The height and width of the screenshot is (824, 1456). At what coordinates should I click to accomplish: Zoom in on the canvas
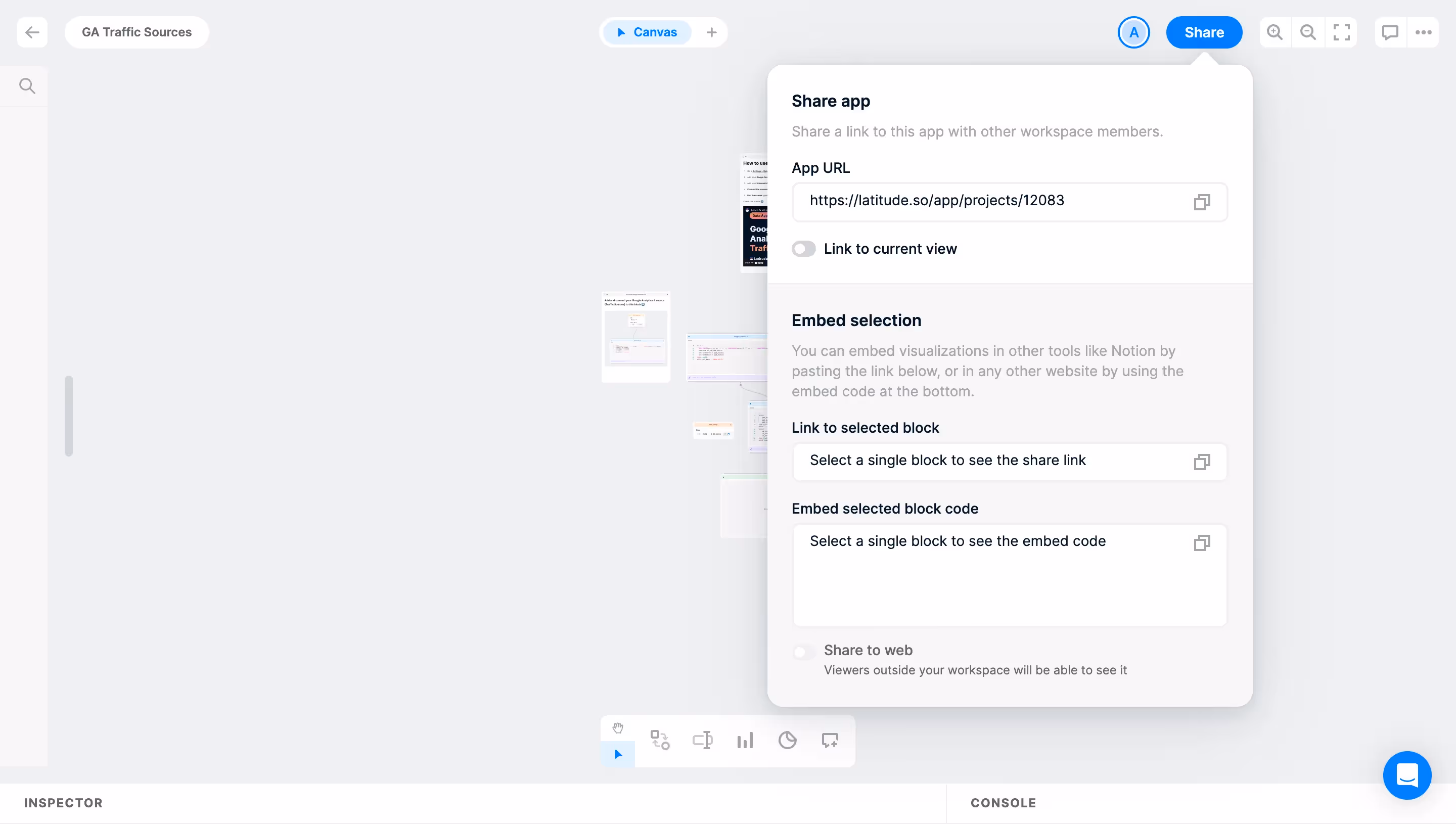pos(1275,32)
